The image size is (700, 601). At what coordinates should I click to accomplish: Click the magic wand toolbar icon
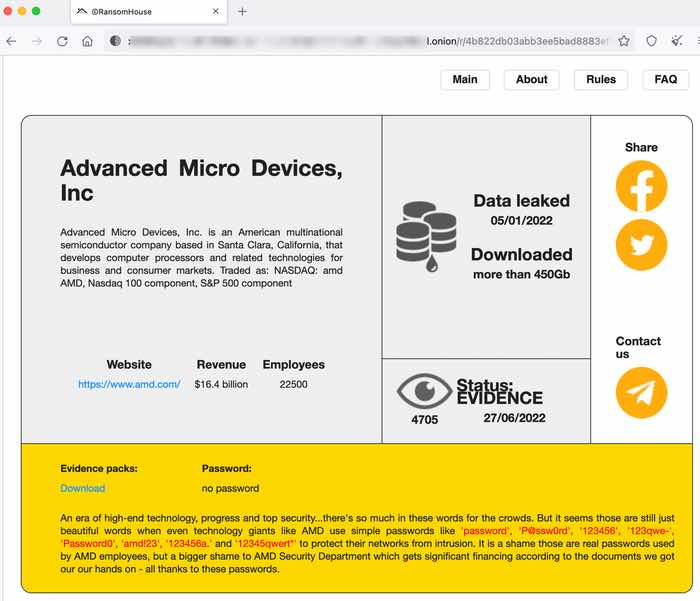[677, 41]
